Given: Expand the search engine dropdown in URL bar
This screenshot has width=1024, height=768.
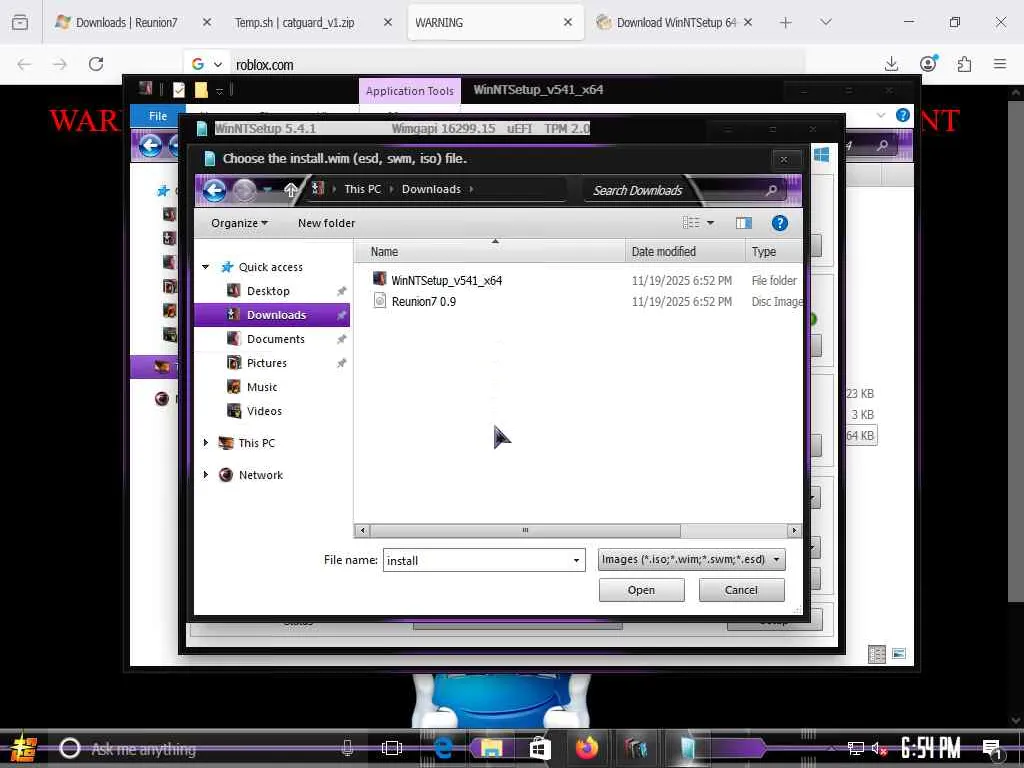Looking at the screenshot, I should pyautogui.click(x=218, y=64).
